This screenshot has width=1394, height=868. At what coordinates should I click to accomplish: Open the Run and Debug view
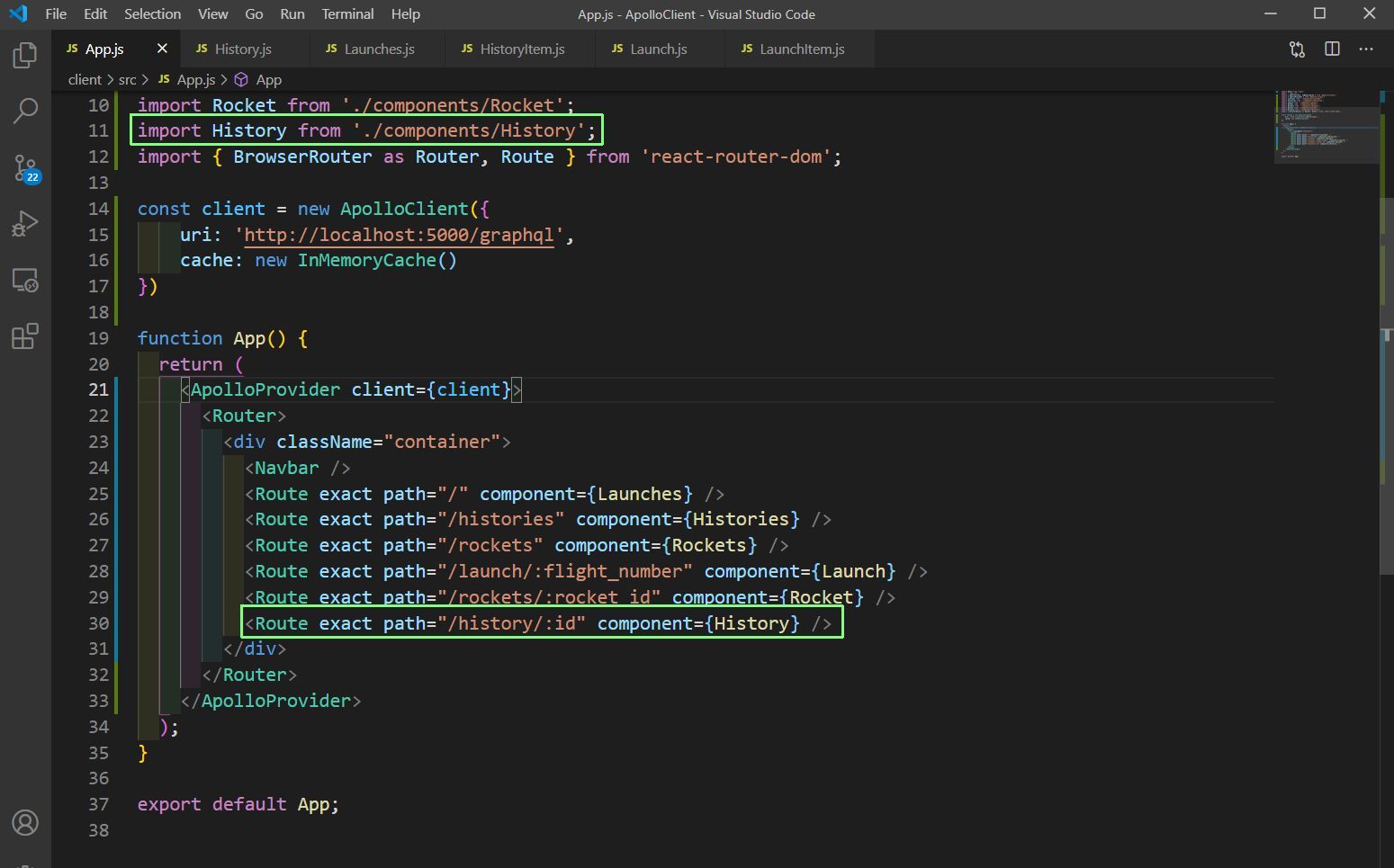tap(25, 223)
